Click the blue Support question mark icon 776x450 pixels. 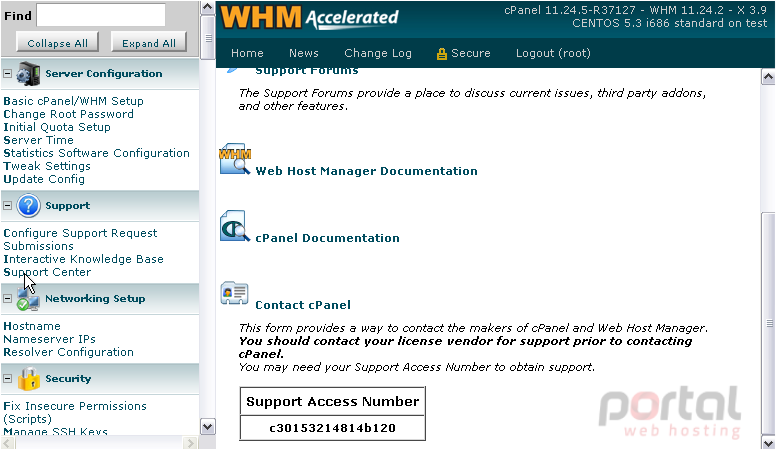(x=28, y=205)
